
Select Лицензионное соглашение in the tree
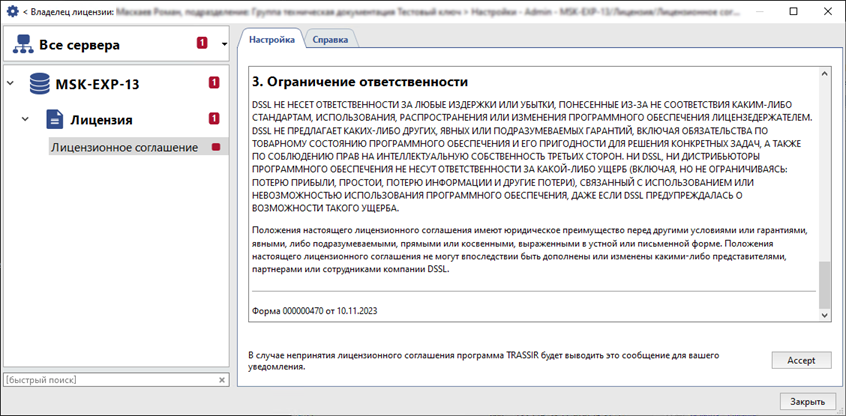click(124, 147)
